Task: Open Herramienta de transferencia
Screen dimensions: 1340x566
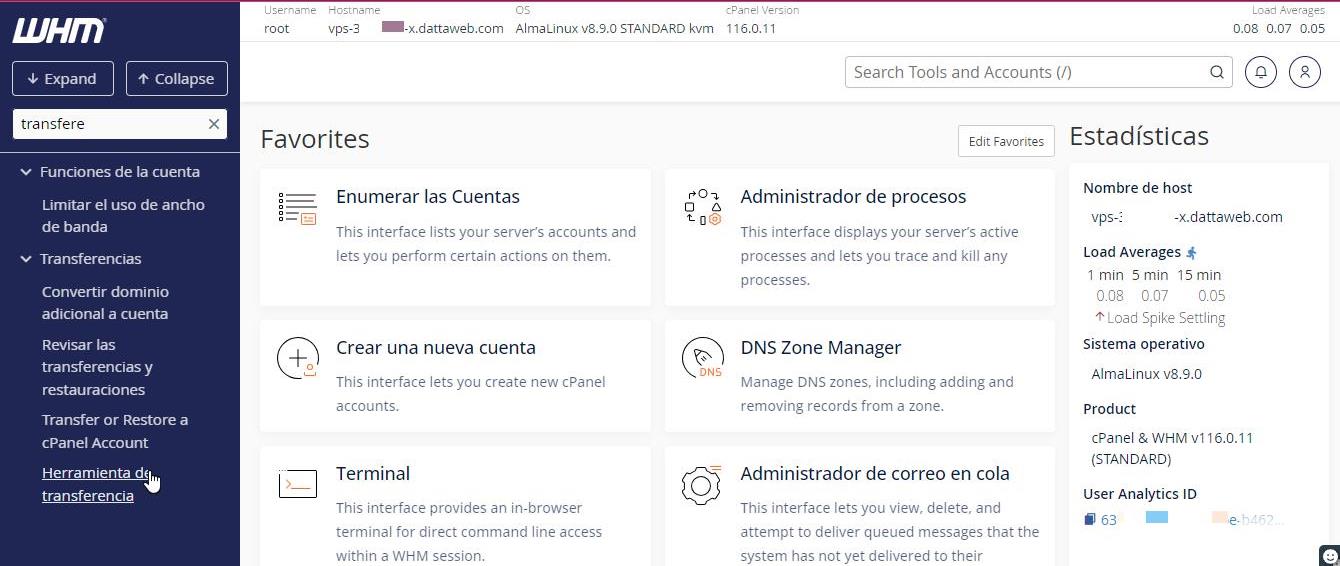Action: [96, 484]
